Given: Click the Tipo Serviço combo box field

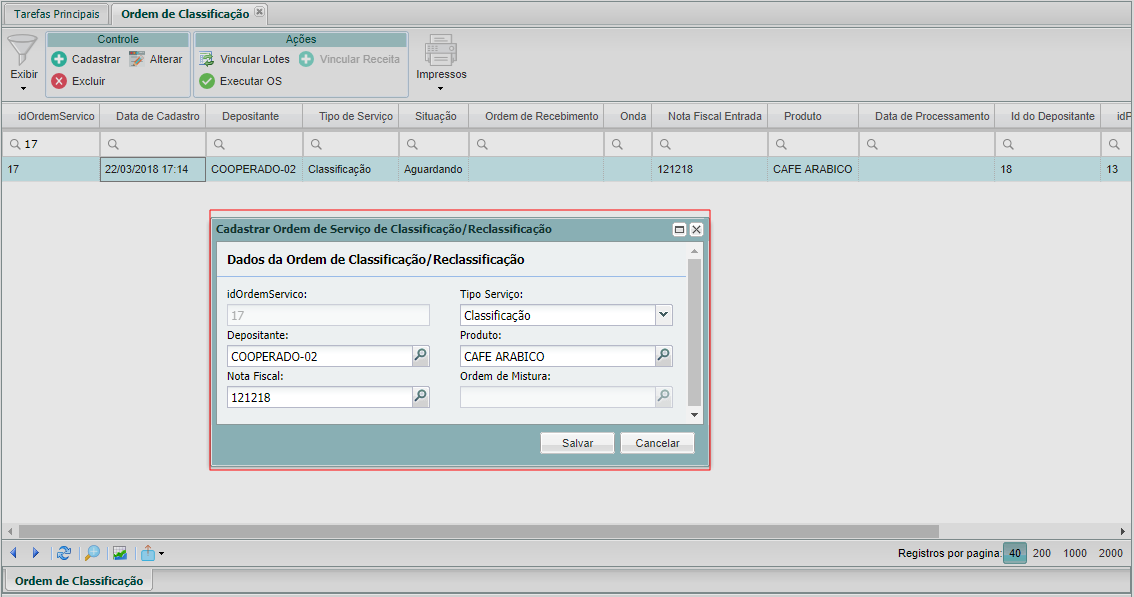Looking at the screenshot, I should click(x=558, y=315).
